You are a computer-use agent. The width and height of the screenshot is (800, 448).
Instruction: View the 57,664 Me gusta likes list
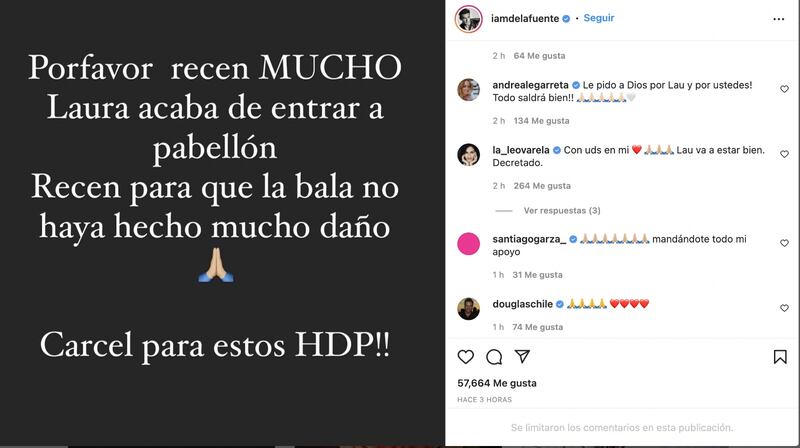tap(496, 383)
